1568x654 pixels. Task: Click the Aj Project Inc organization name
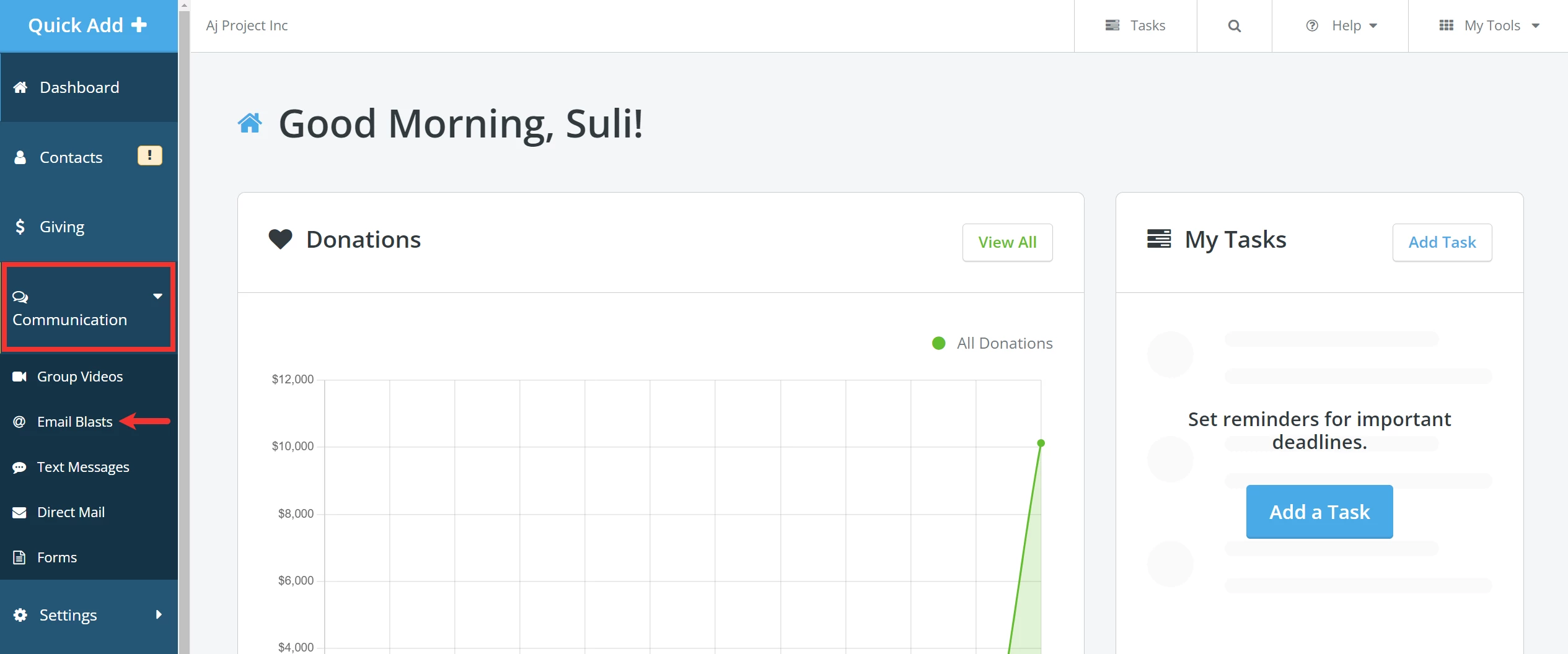tap(247, 25)
